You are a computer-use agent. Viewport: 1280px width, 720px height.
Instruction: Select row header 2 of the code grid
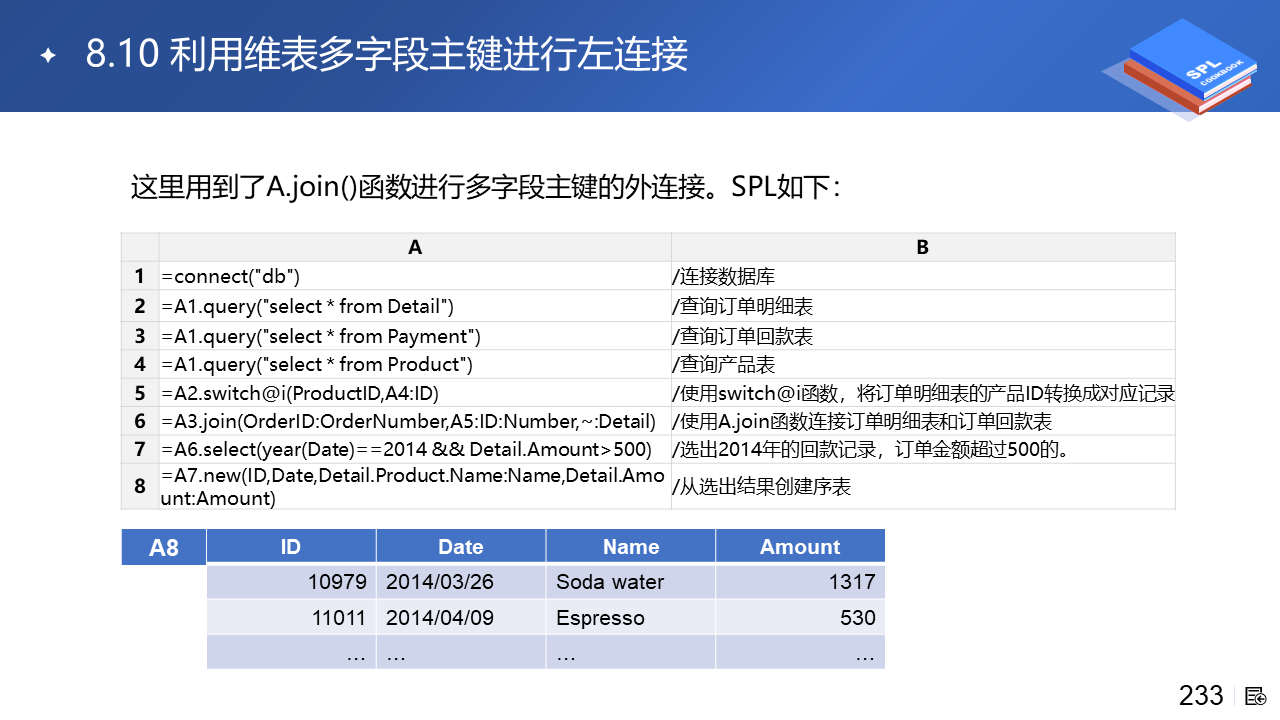point(140,305)
